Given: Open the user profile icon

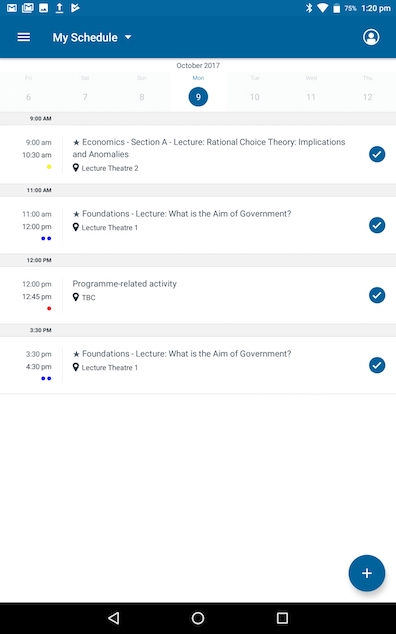Looking at the screenshot, I should click(371, 37).
